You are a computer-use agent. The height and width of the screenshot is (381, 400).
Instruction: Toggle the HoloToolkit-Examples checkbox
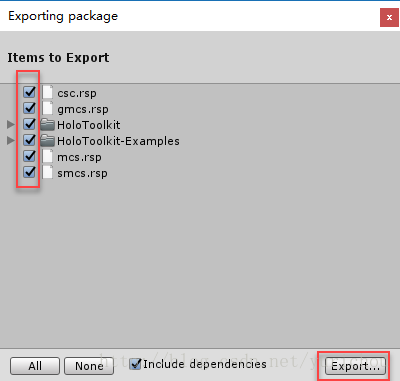(29, 140)
